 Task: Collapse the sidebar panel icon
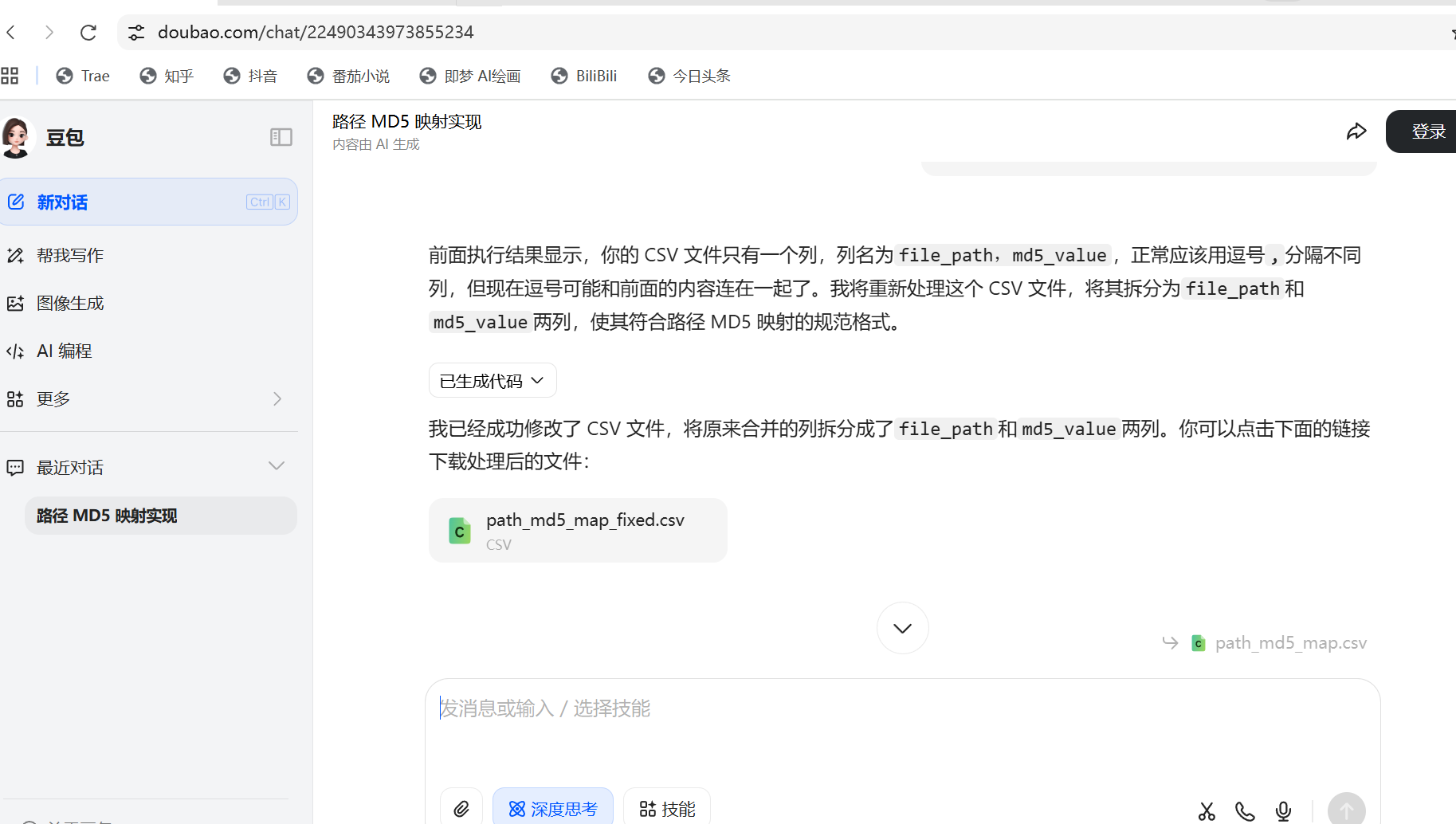tap(281, 137)
